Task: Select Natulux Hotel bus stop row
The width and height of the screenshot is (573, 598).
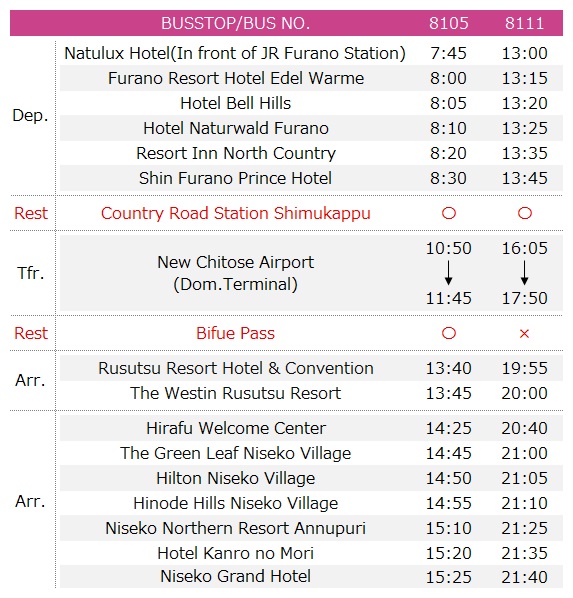Action: click(x=311, y=53)
